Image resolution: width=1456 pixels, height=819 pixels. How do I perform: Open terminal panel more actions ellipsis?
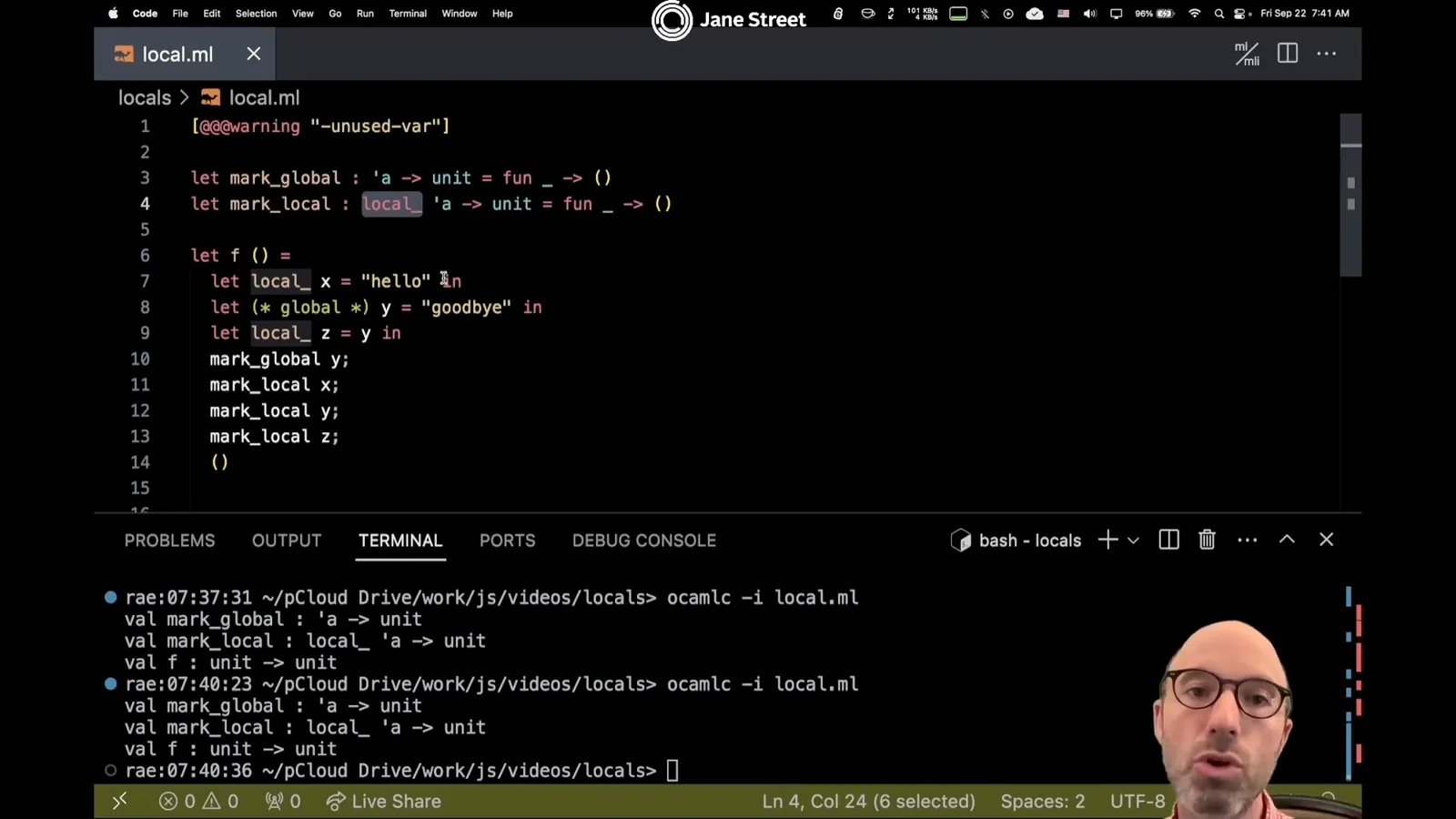[x=1248, y=540]
